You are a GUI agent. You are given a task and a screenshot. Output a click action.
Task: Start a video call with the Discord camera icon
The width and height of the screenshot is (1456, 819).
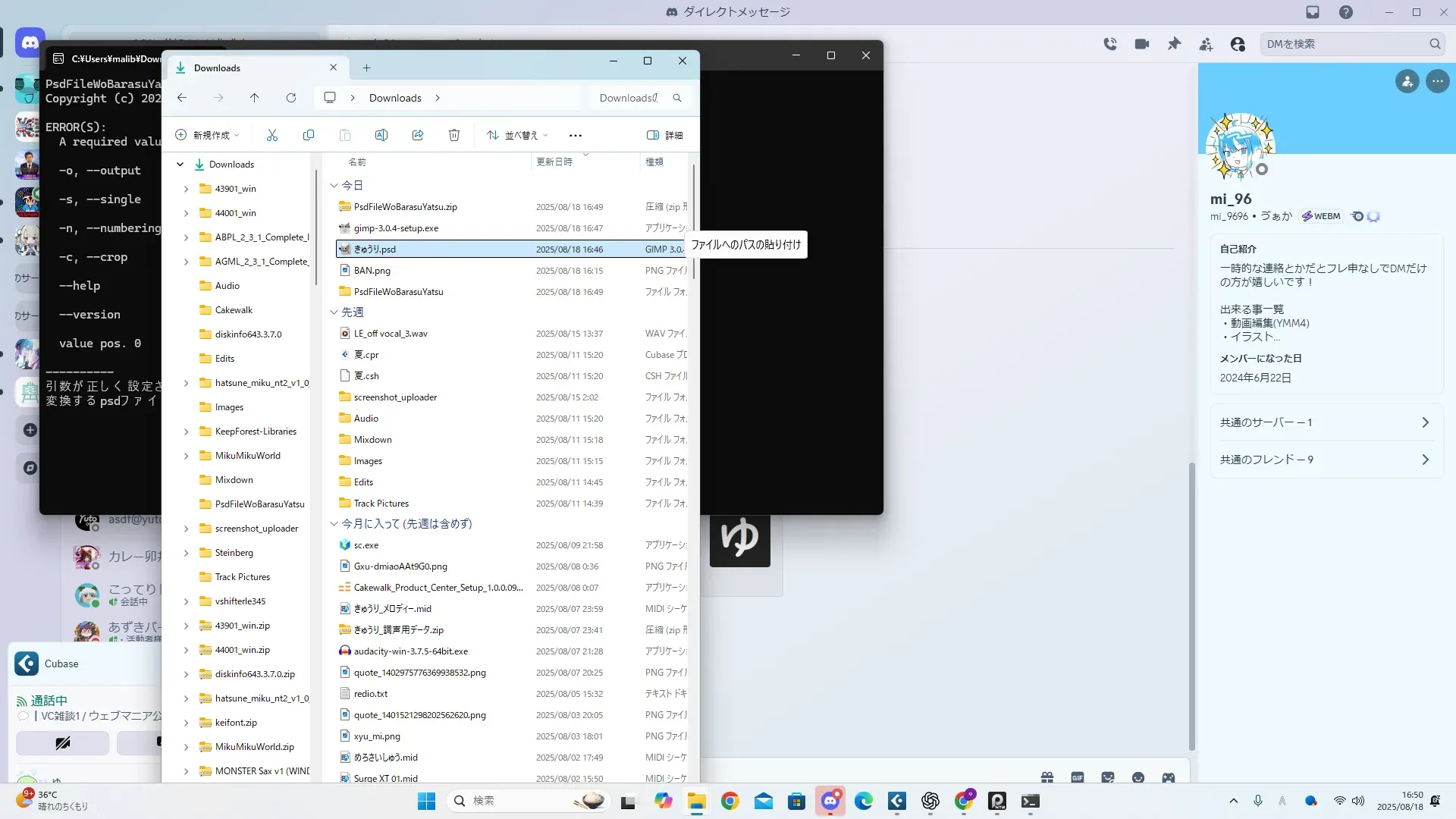(x=1142, y=44)
